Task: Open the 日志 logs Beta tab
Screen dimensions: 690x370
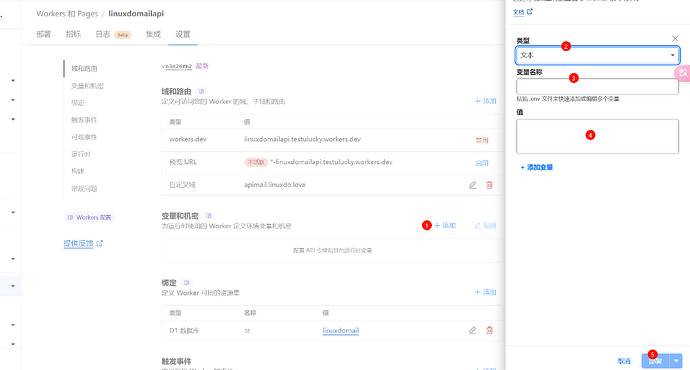Action: point(113,34)
